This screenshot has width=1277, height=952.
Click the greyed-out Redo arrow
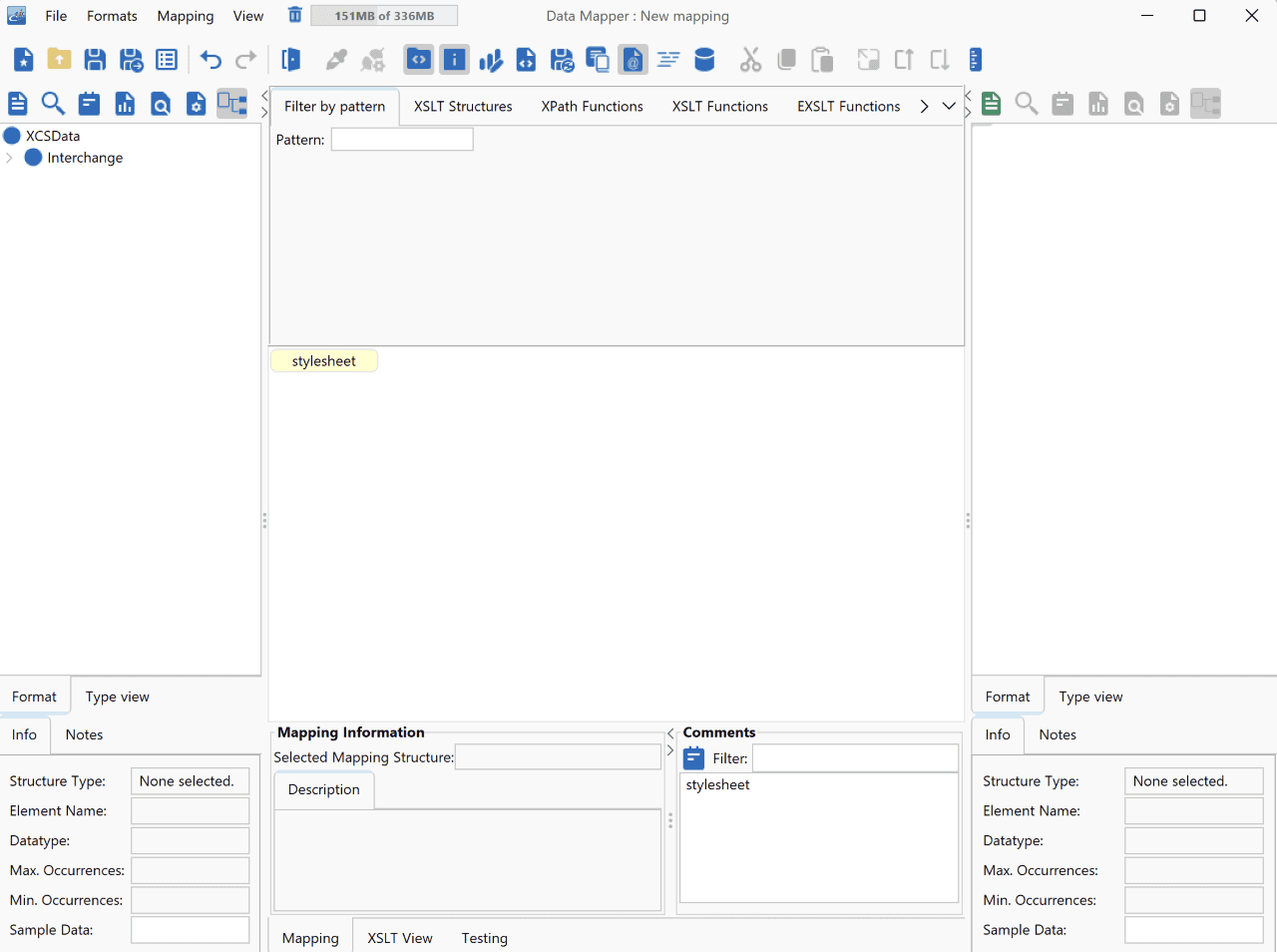pyautogui.click(x=246, y=60)
